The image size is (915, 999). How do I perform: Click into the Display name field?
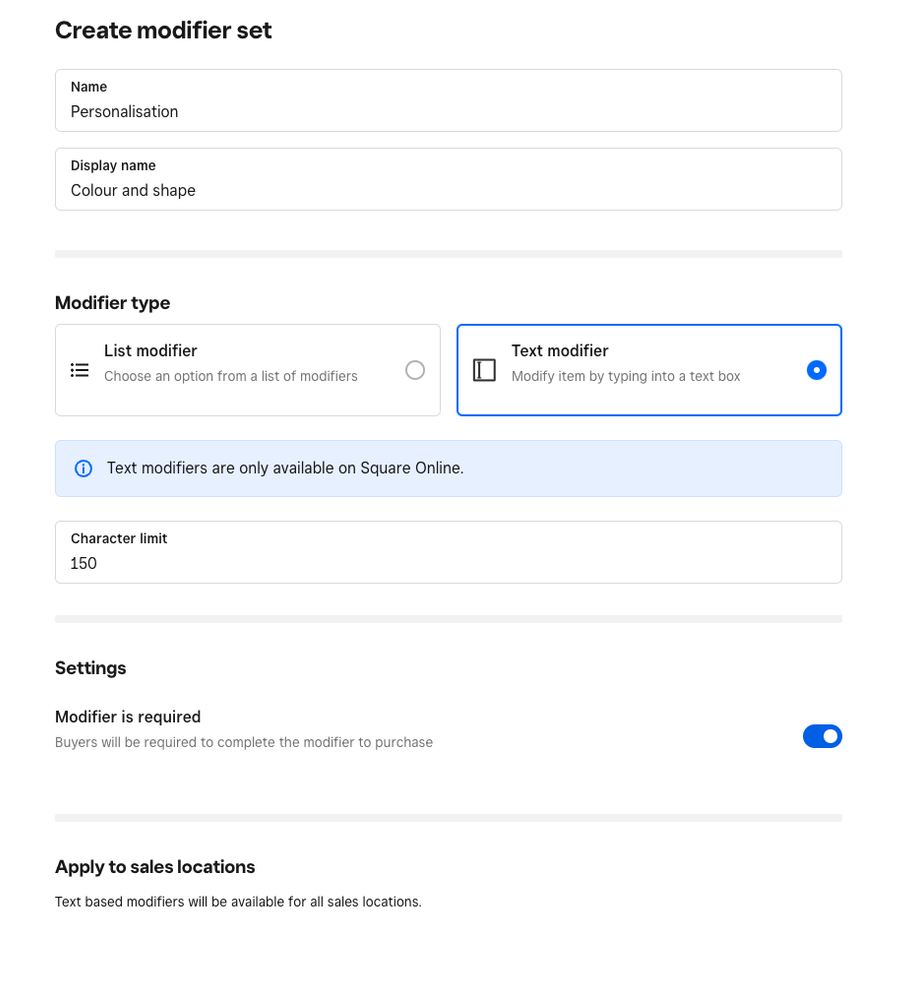pyautogui.click(x=448, y=190)
